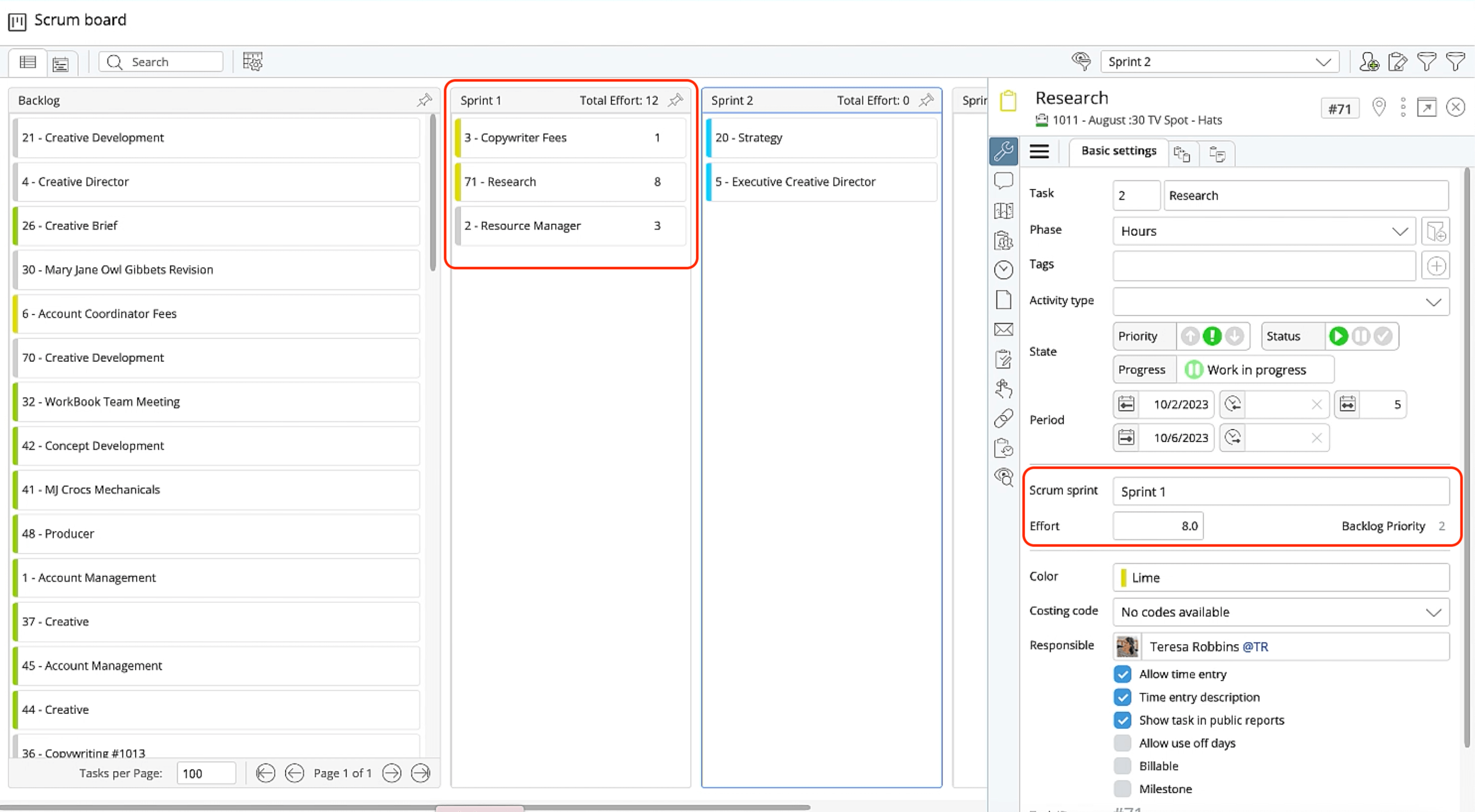Pin the Sprint 1 column

click(676, 100)
